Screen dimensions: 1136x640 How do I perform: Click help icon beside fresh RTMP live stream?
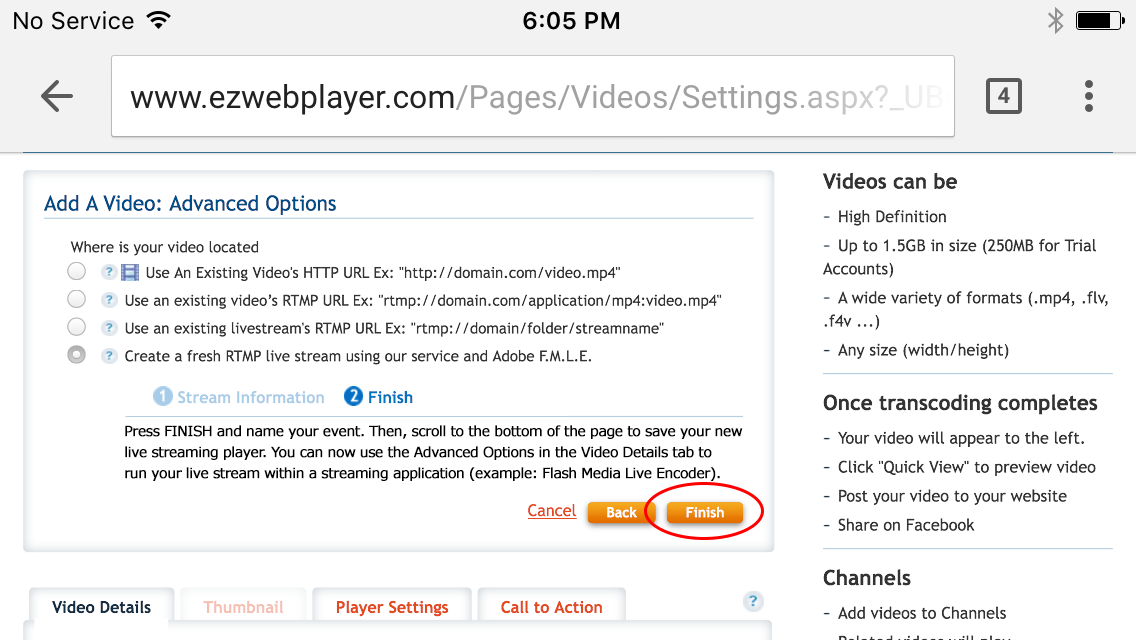pos(109,356)
